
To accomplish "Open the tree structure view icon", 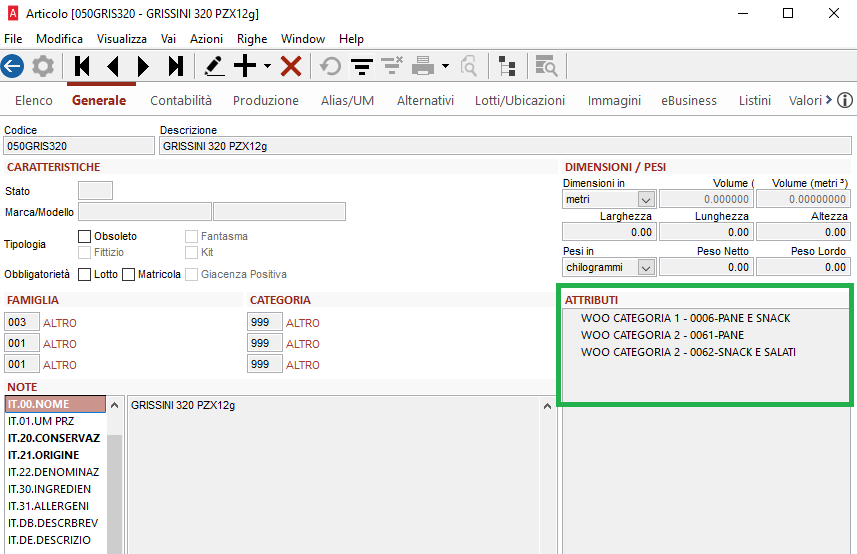I will tap(508, 66).
